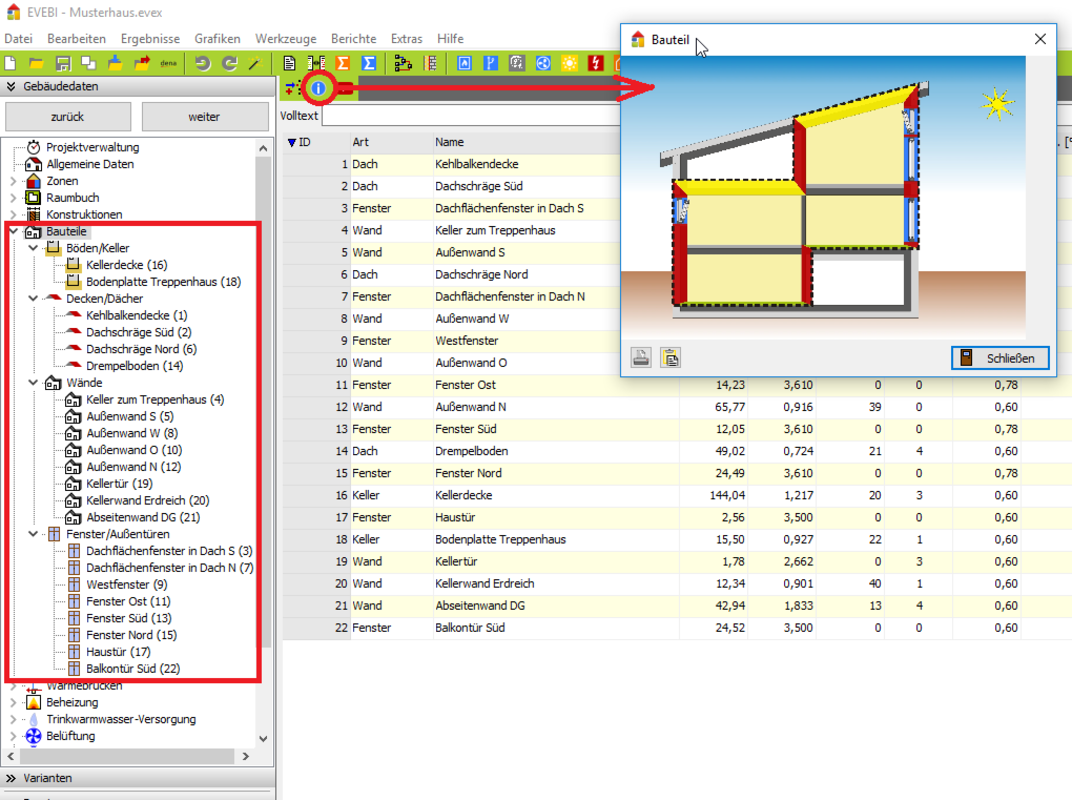Expand the Varianten panel
1072x800 pixels.
click(12, 778)
